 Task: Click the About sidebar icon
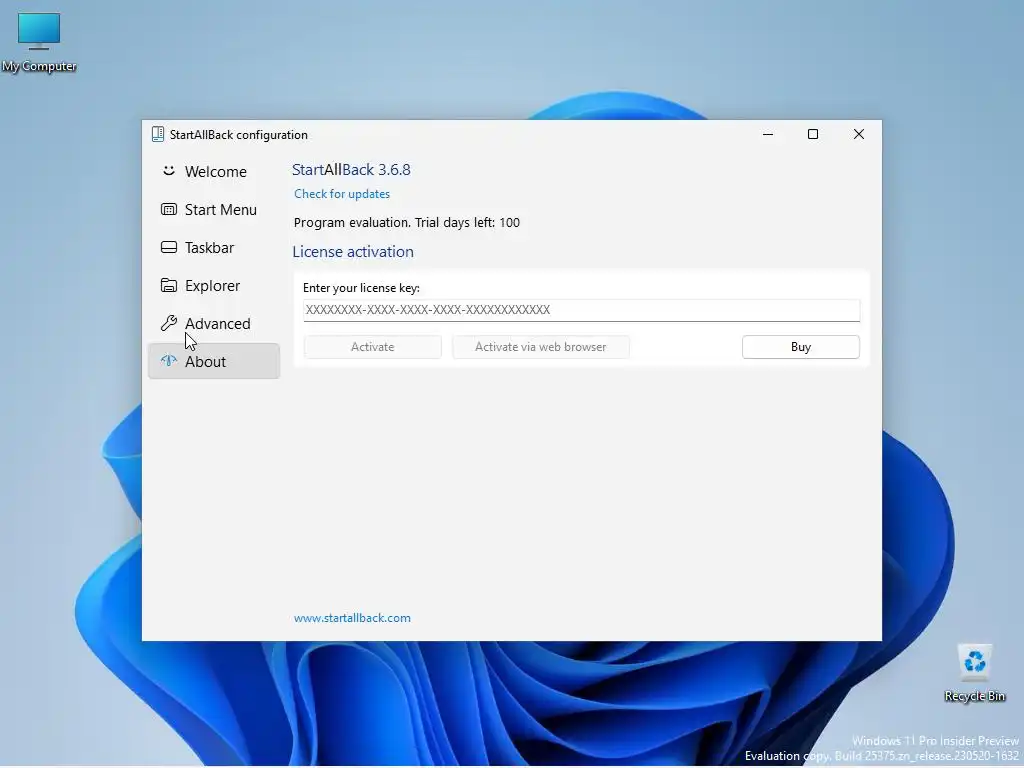click(168, 360)
